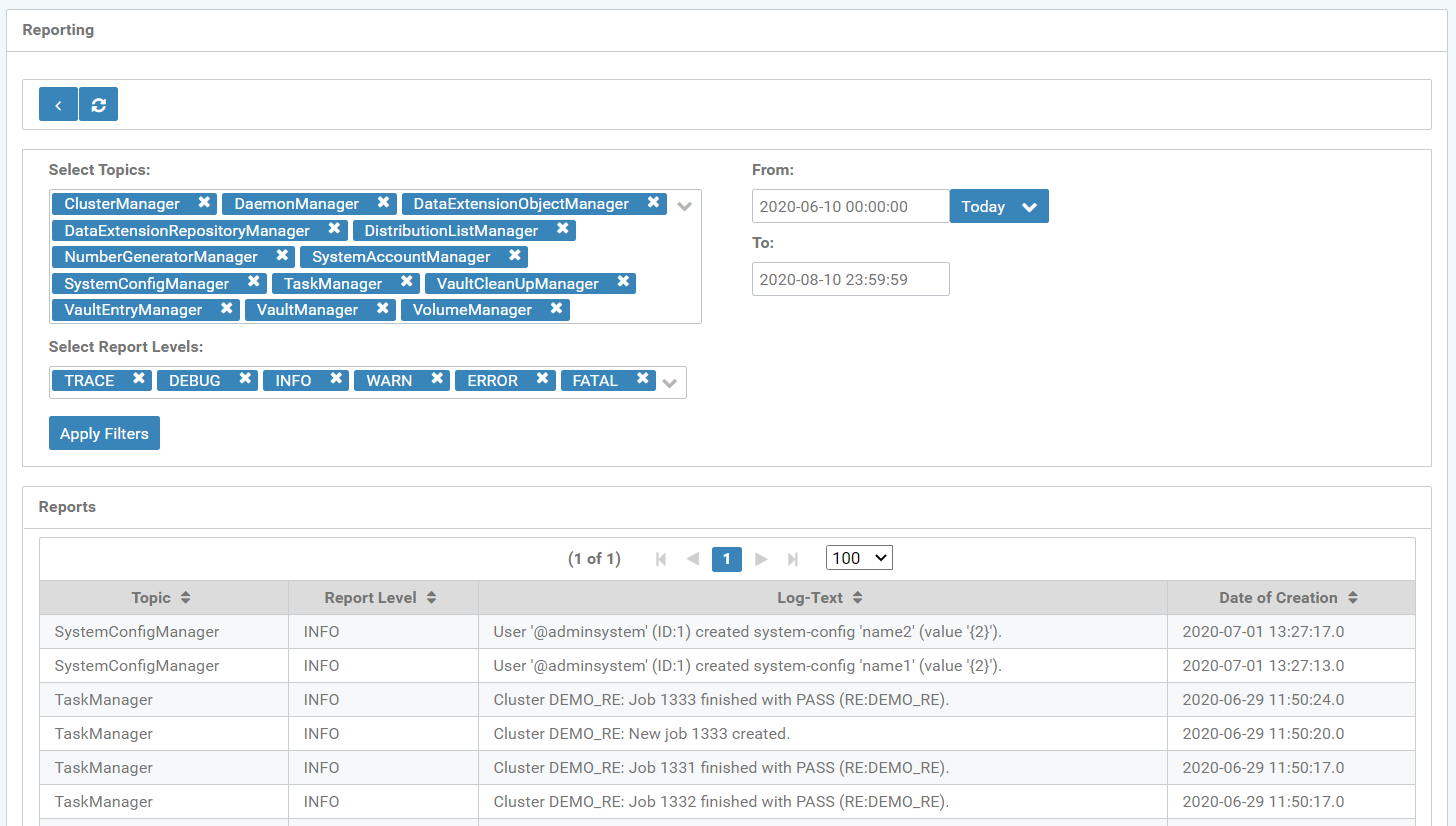Expand the Select Topics dropdown arrow
This screenshot has width=1456, height=826.
click(685, 207)
